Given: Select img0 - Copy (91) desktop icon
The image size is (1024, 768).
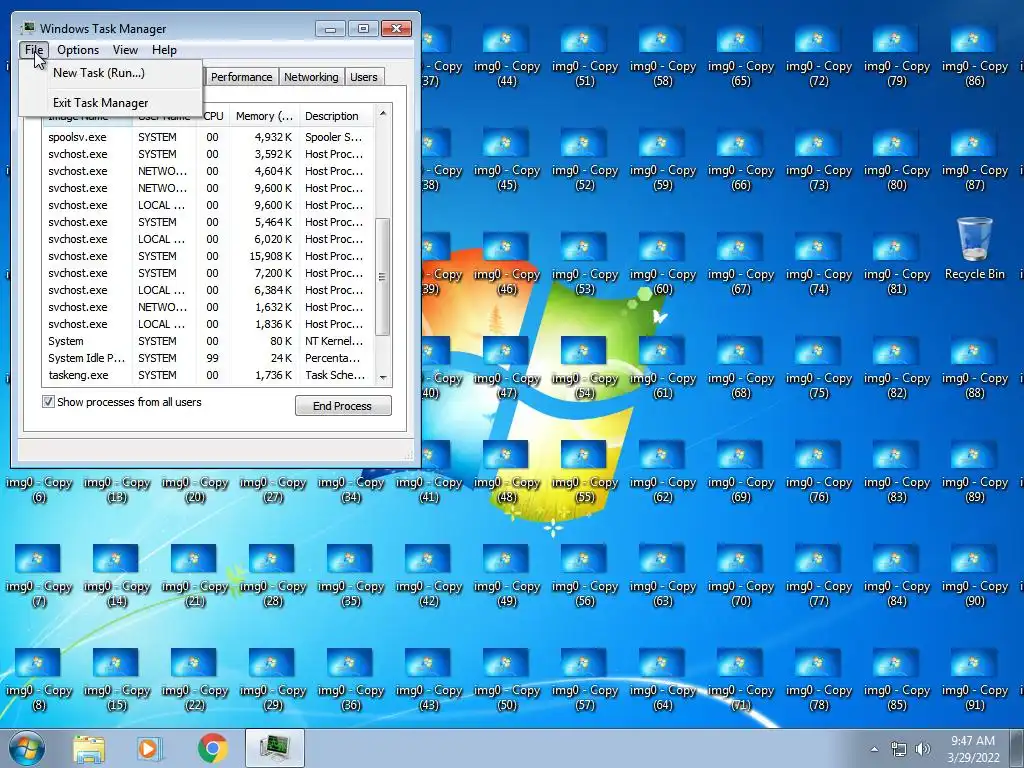Looking at the screenshot, I should (974, 680).
